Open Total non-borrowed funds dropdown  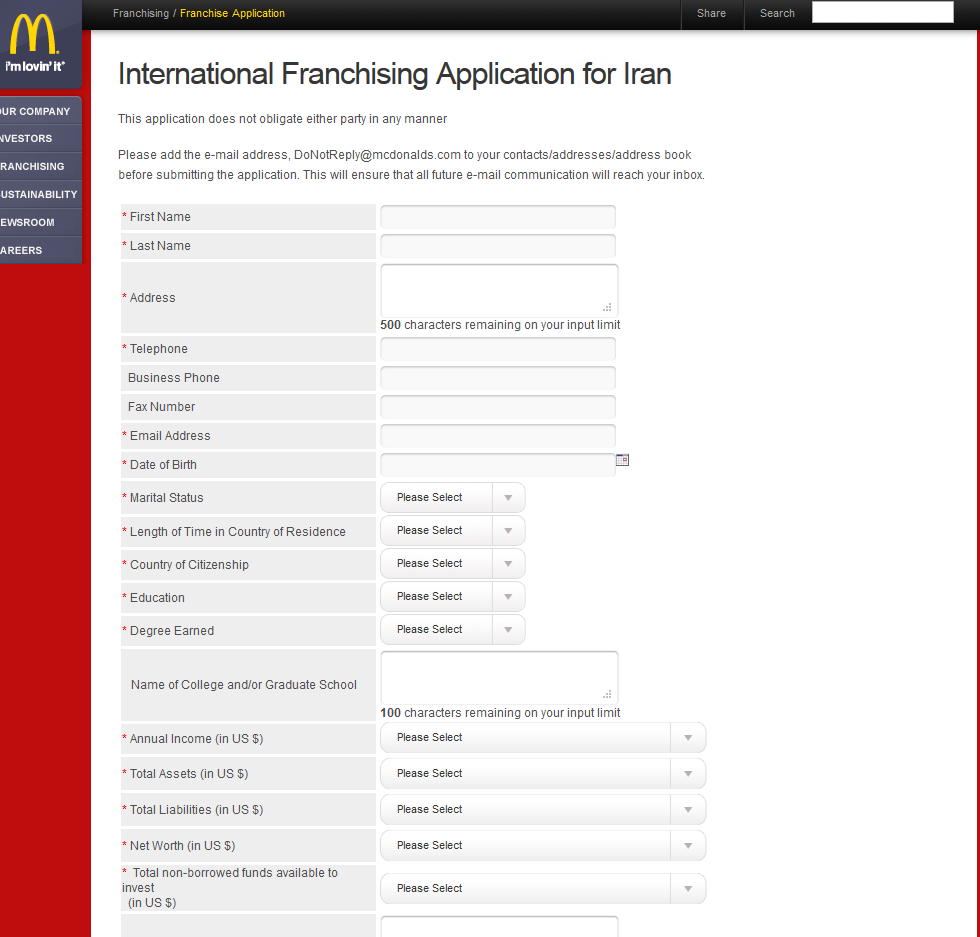pyautogui.click(x=543, y=888)
